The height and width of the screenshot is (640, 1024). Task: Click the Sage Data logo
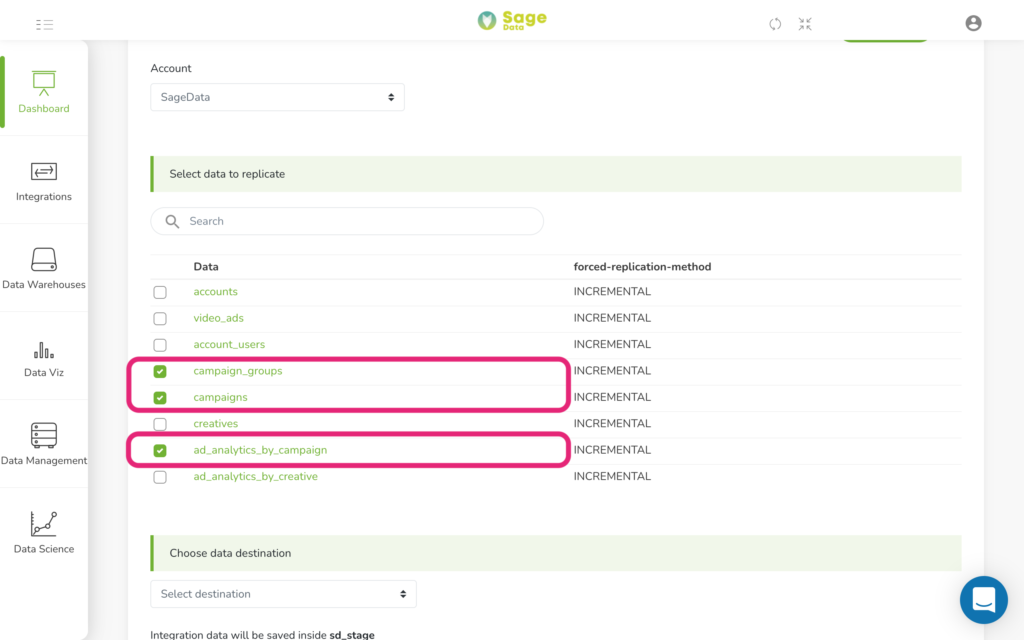[x=512, y=20]
